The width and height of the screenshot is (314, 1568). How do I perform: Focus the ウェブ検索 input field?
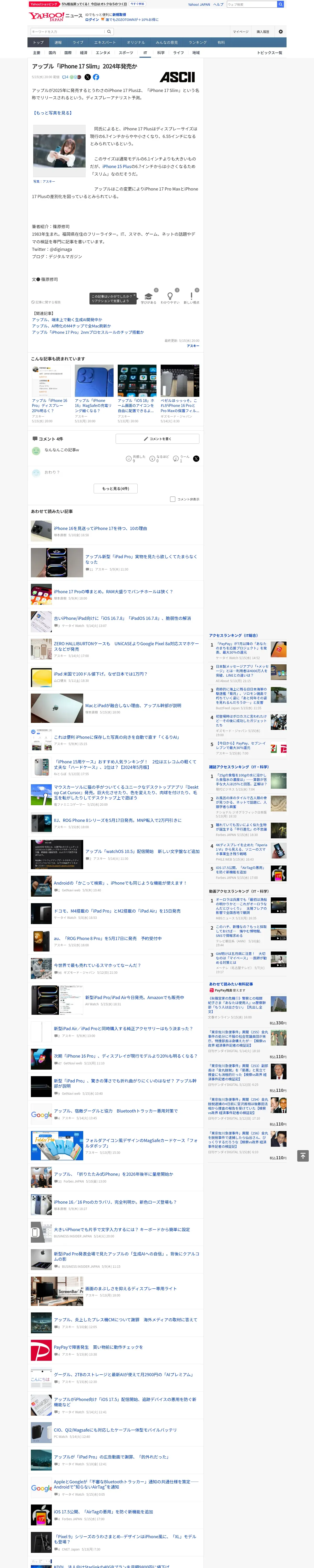tap(252, 4)
